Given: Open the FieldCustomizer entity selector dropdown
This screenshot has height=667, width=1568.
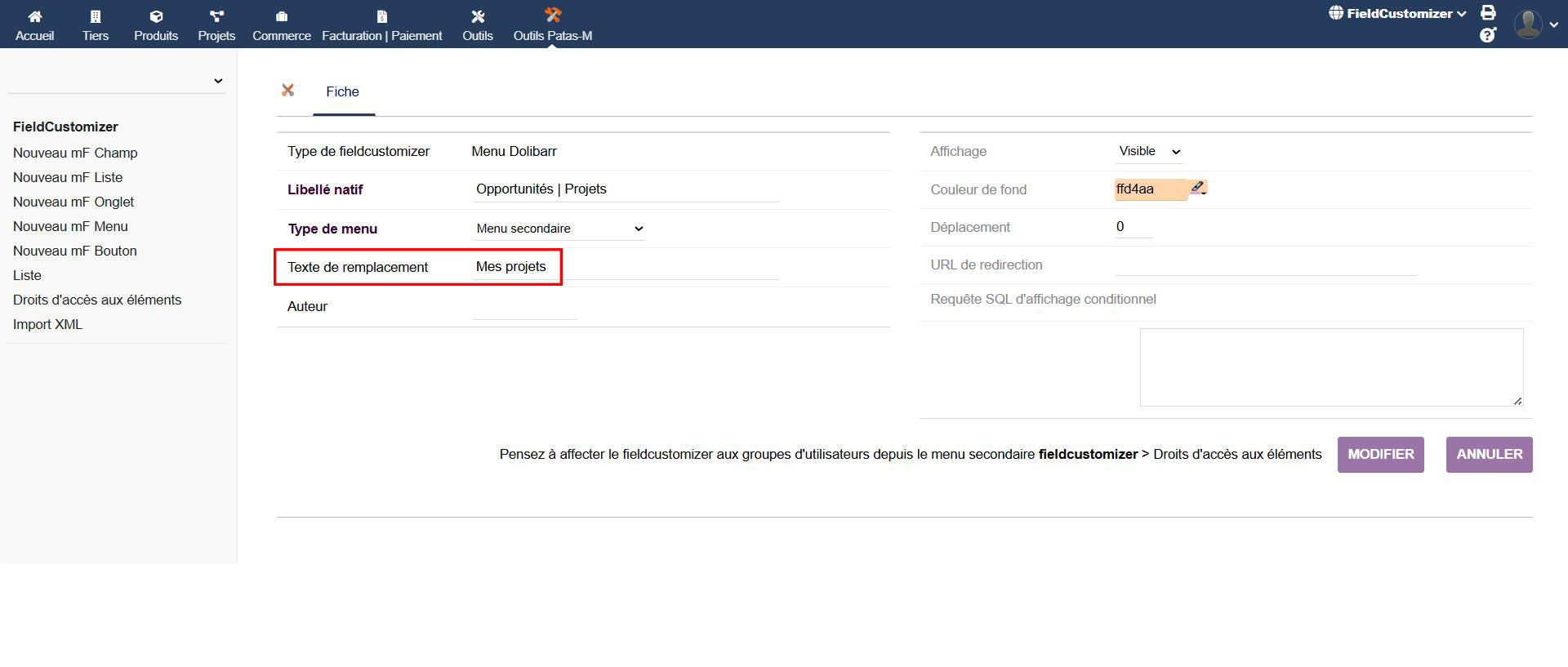Looking at the screenshot, I should point(1397,14).
